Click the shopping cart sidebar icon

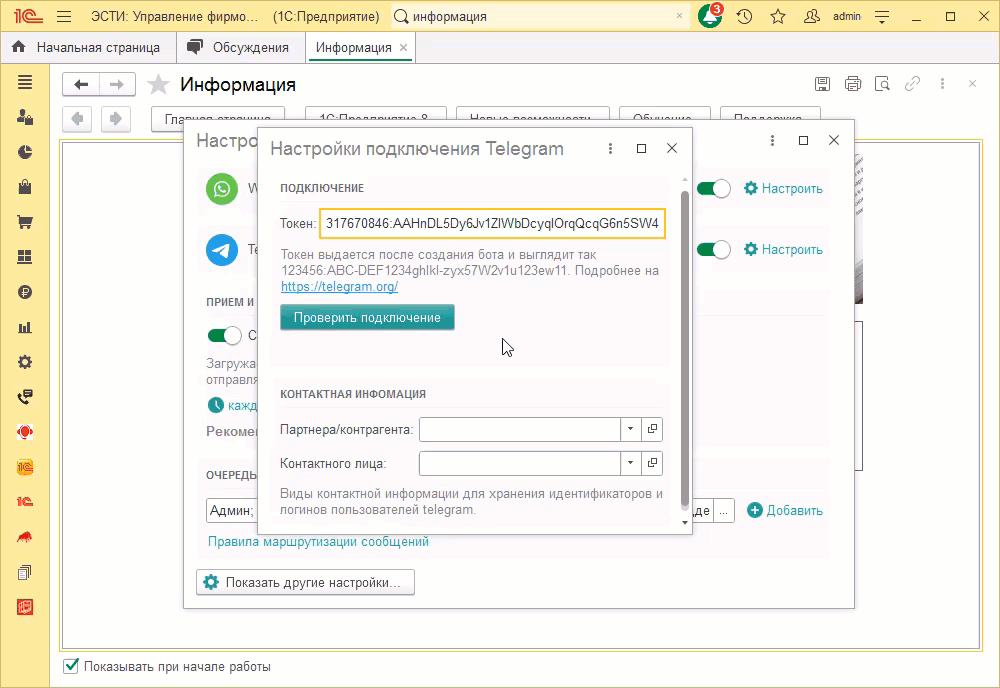(x=25, y=221)
